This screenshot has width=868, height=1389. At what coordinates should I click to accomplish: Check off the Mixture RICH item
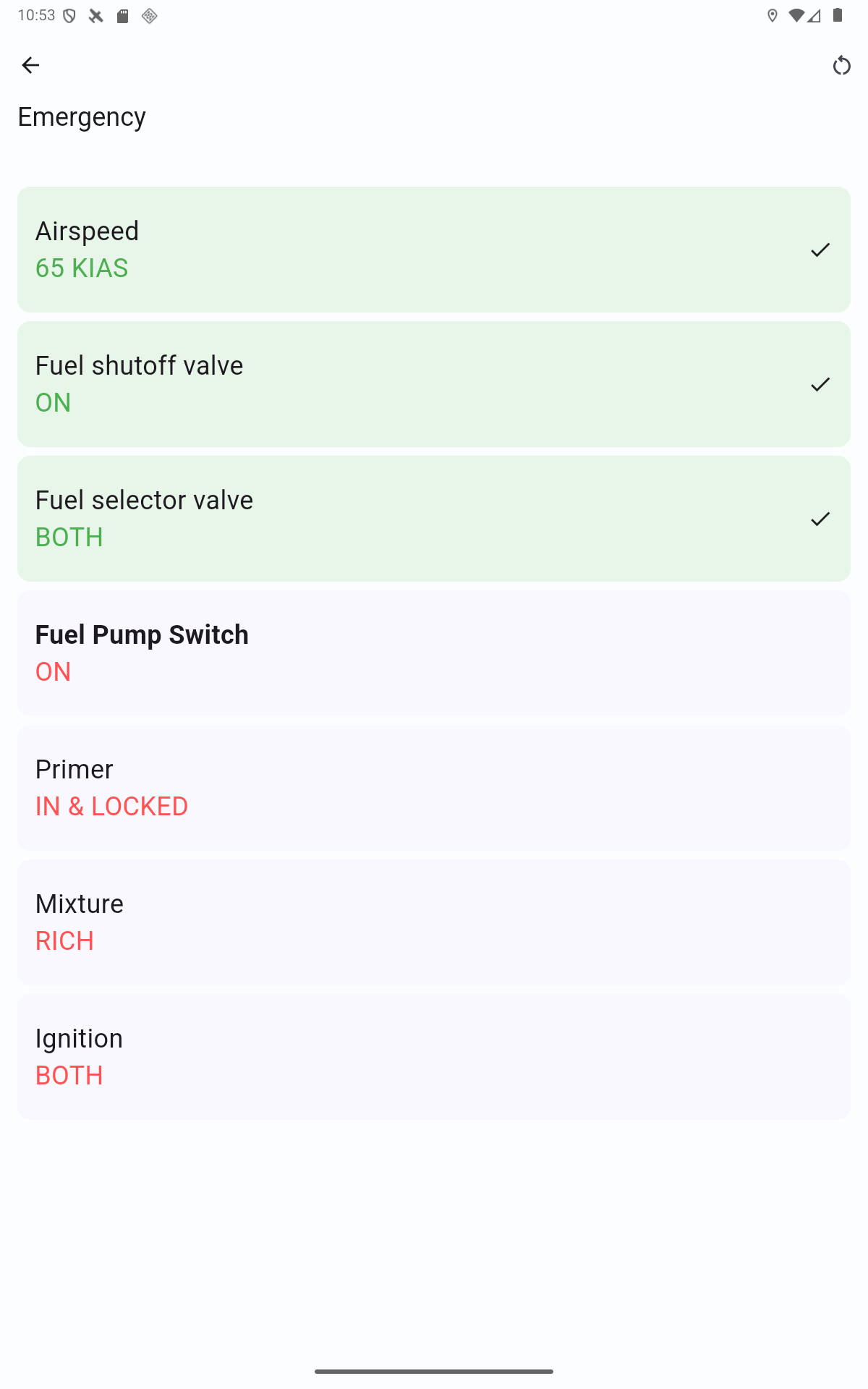434,922
